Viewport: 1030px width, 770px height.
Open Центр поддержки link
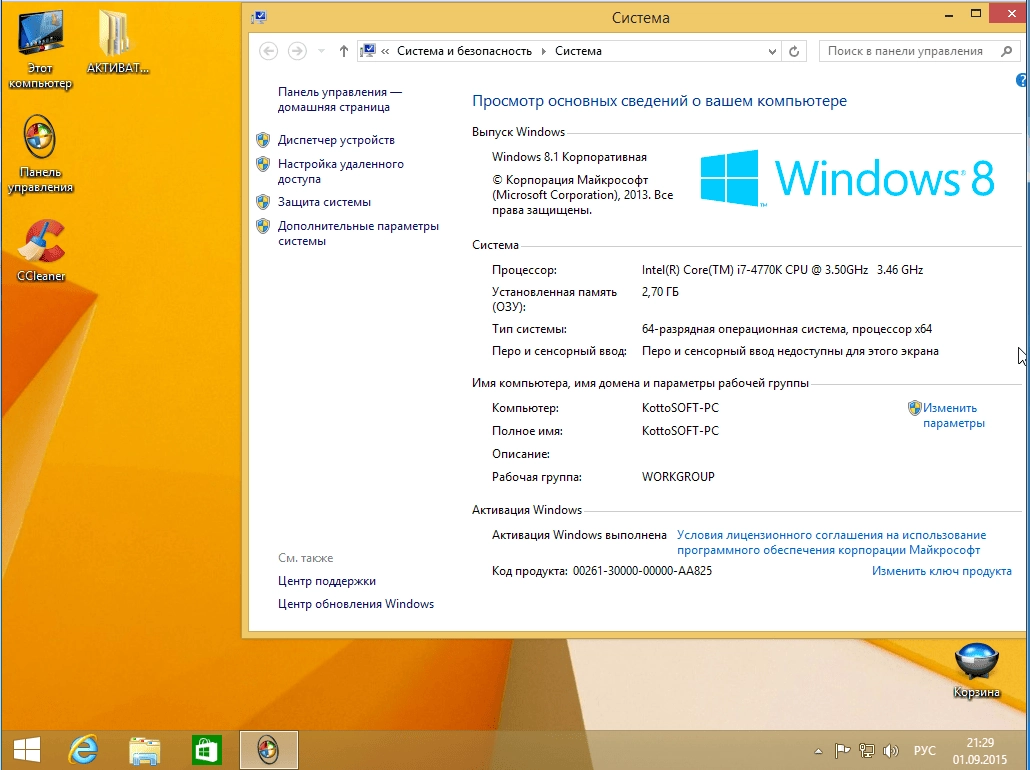[326, 581]
